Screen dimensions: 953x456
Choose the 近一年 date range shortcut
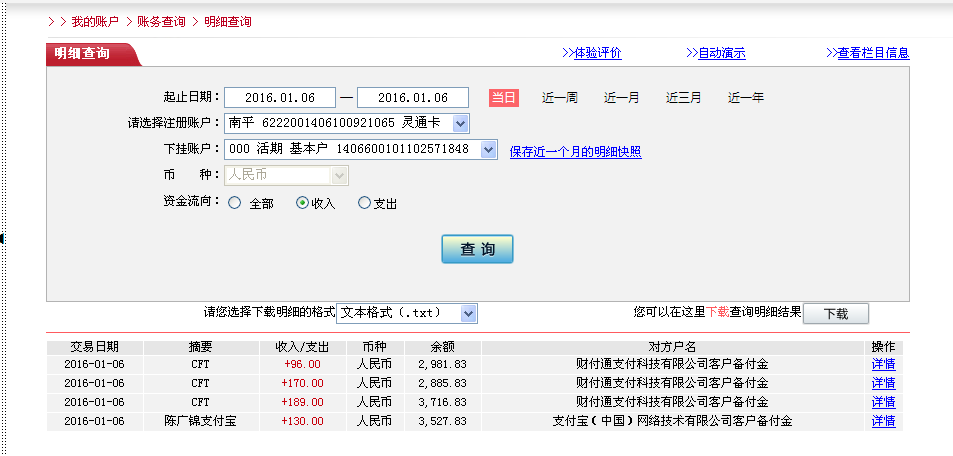pos(745,98)
